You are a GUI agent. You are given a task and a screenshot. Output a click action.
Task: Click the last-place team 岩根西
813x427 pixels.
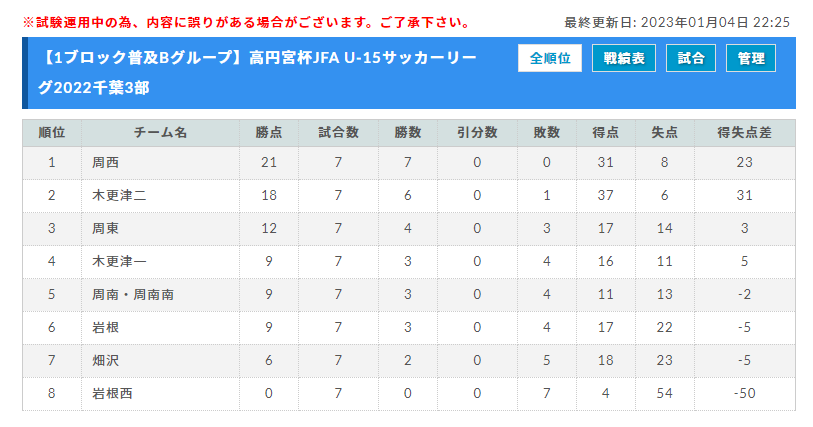point(112,393)
